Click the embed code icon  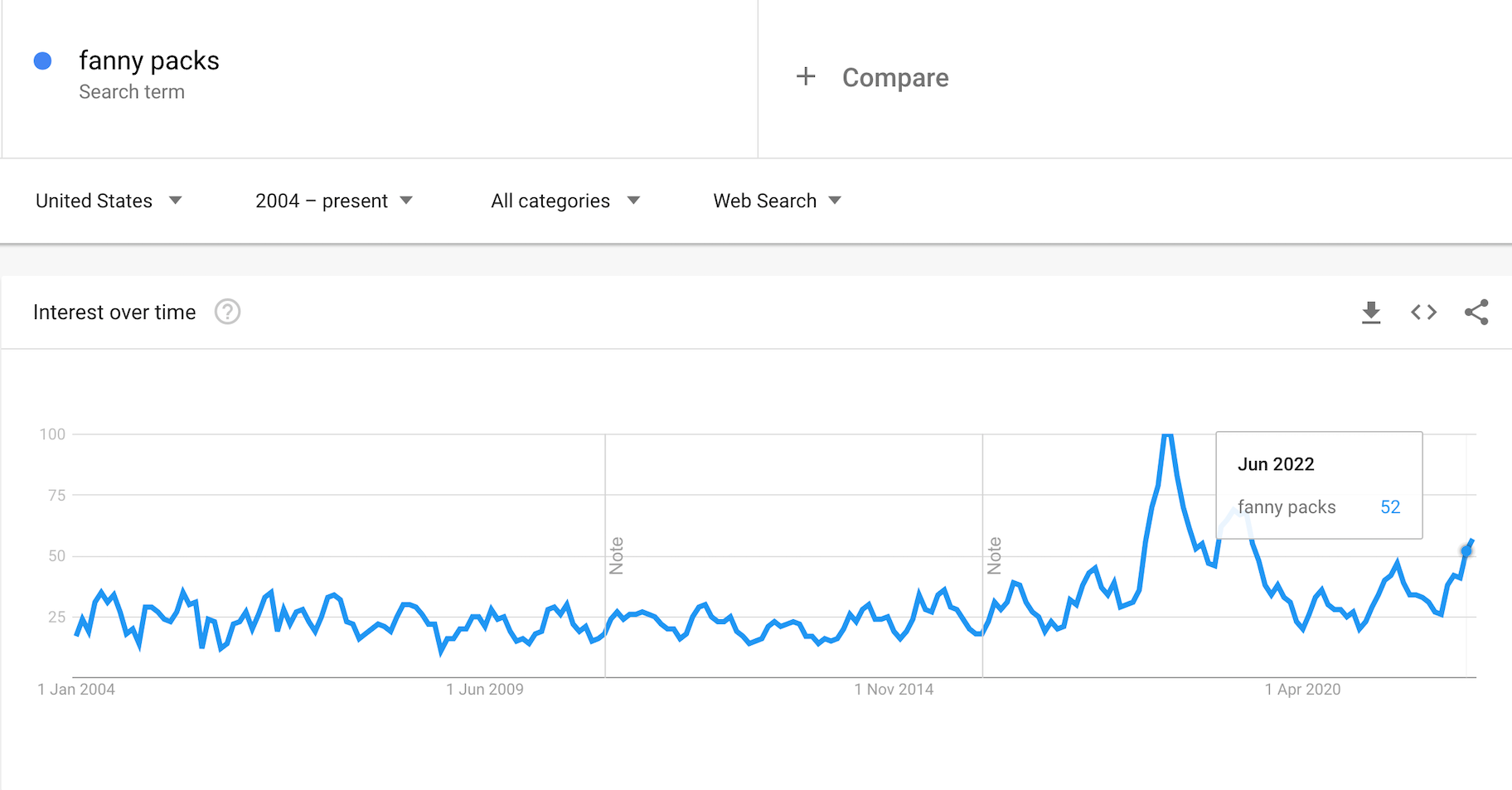point(1423,313)
